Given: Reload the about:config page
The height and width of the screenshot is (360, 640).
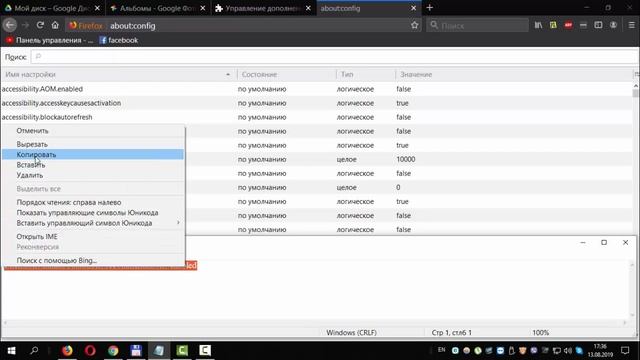Looking at the screenshot, I should (x=40, y=25).
